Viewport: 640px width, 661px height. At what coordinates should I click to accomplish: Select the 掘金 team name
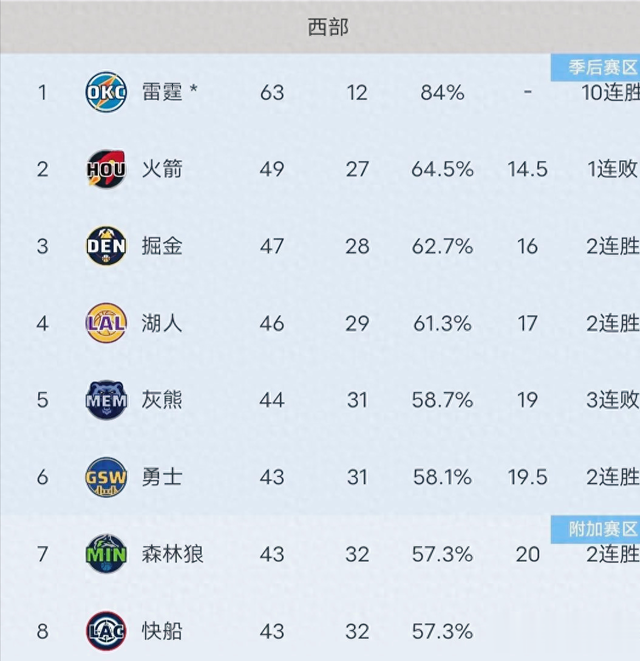pos(162,246)
